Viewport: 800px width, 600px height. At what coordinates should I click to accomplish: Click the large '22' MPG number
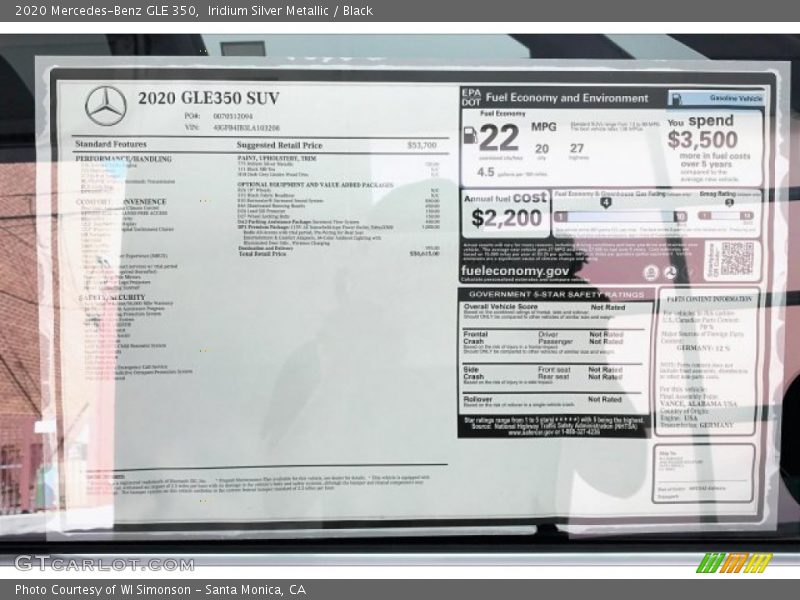(x=499, y=138)
